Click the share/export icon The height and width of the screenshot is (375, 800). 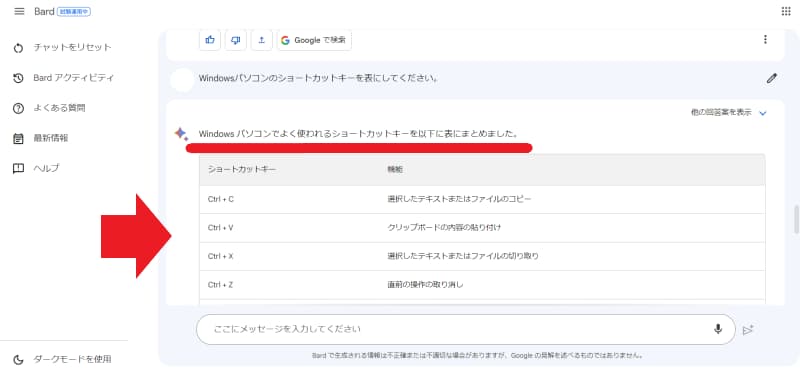[262, 40]
